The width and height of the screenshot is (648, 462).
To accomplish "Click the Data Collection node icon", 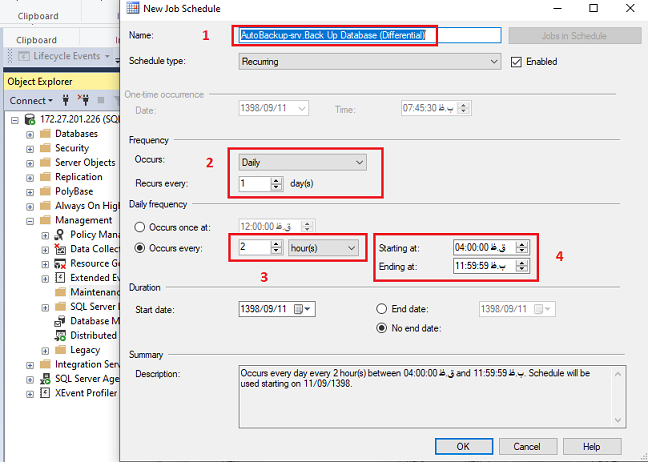I will point(59,249).
